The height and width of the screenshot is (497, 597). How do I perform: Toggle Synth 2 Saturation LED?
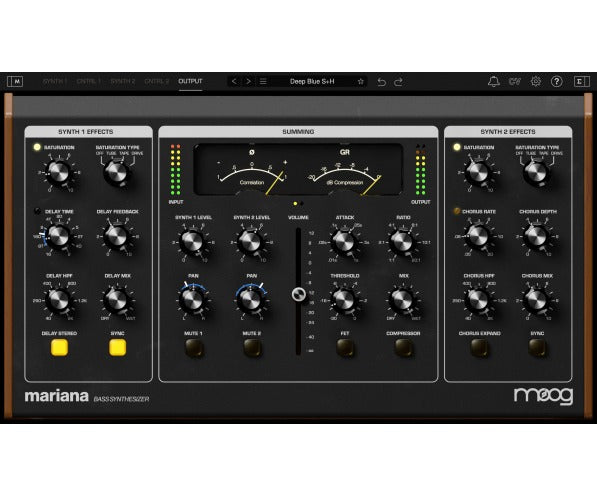click(457, 147)
